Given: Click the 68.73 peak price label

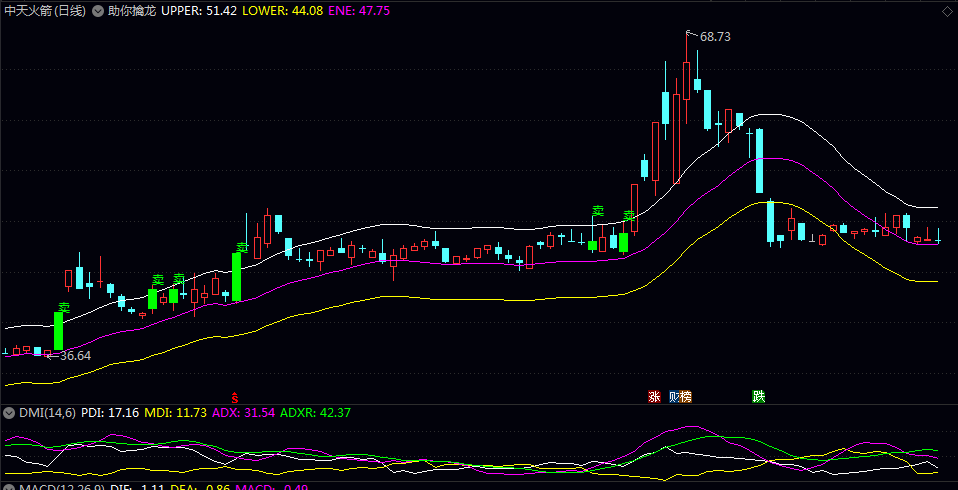Looking at the screenshot, I should 715,36.
